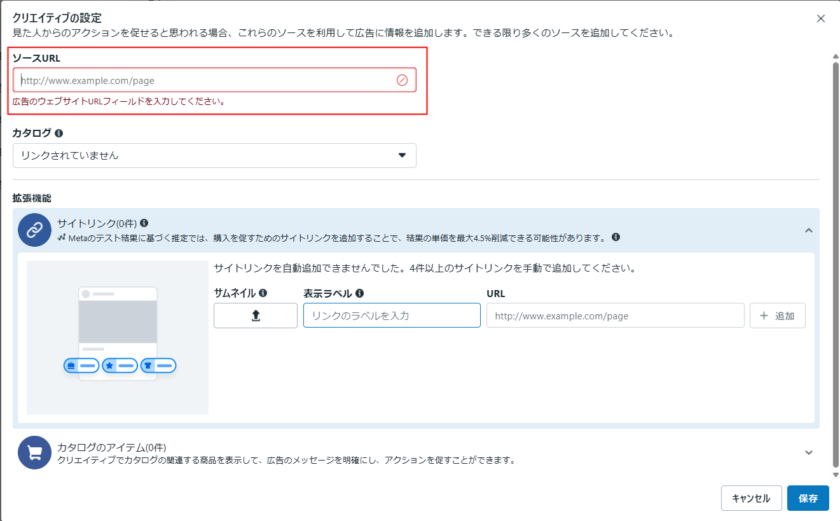Image resolution: width=840 pixels, height=521 pixels.
Task: Click the 保存 save button
Action: pos(808,498)
